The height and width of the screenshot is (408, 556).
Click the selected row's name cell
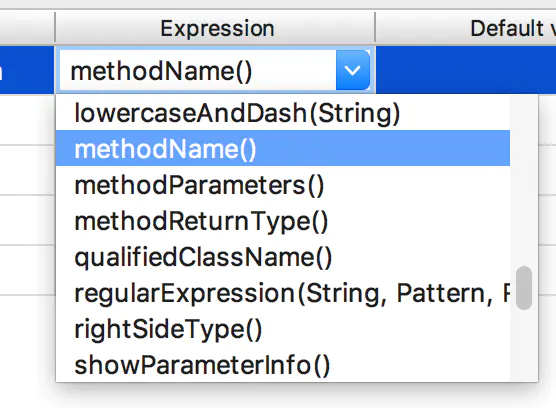click(27, 70)
